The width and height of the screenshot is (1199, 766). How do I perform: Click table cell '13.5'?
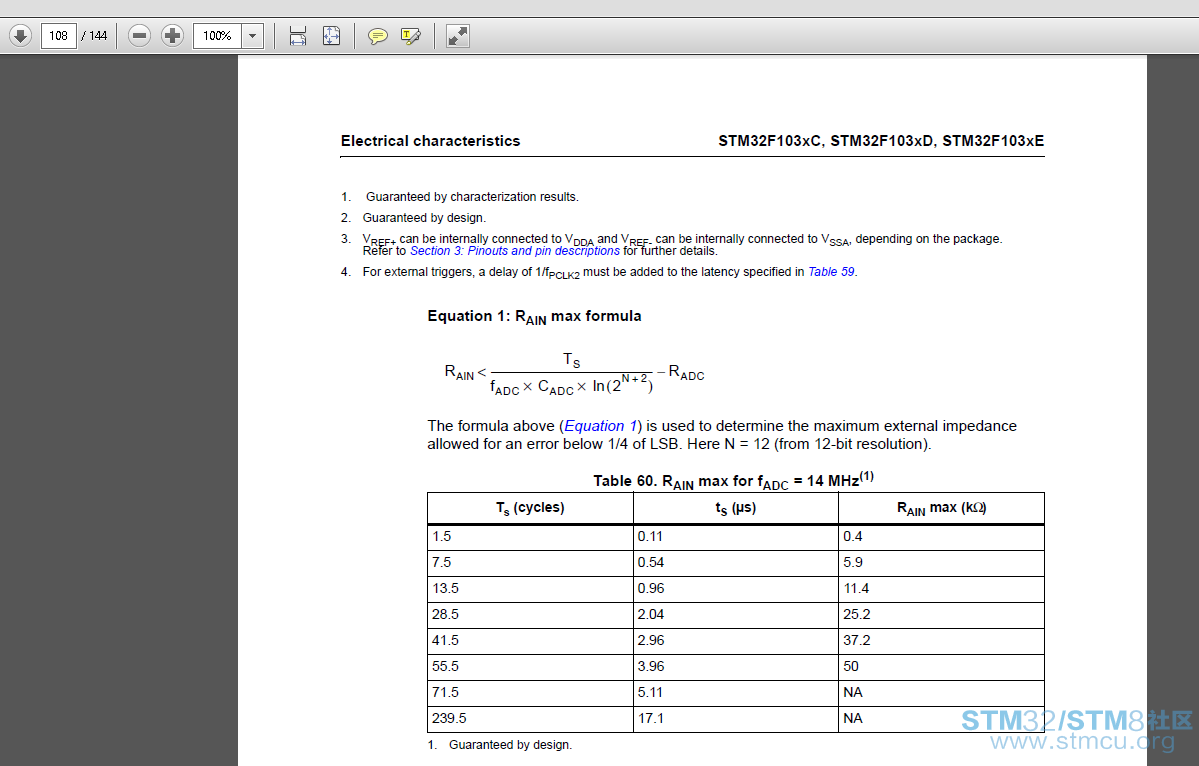point(530,589)
